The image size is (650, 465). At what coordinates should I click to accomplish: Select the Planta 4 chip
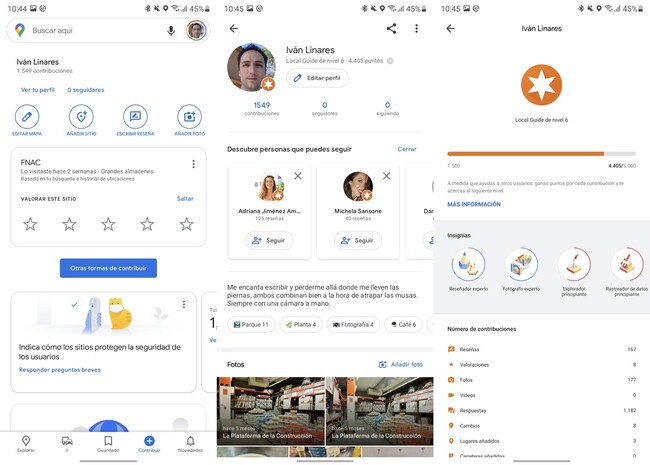click(301, 325)
